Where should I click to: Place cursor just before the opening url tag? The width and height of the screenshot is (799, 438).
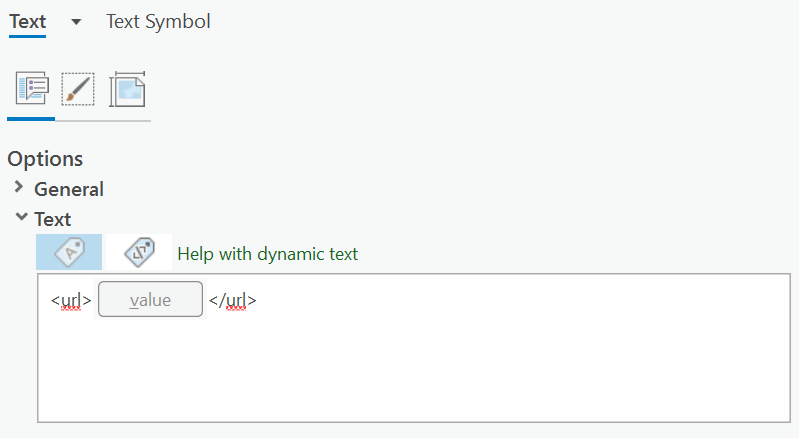click(x=50, y=300)
